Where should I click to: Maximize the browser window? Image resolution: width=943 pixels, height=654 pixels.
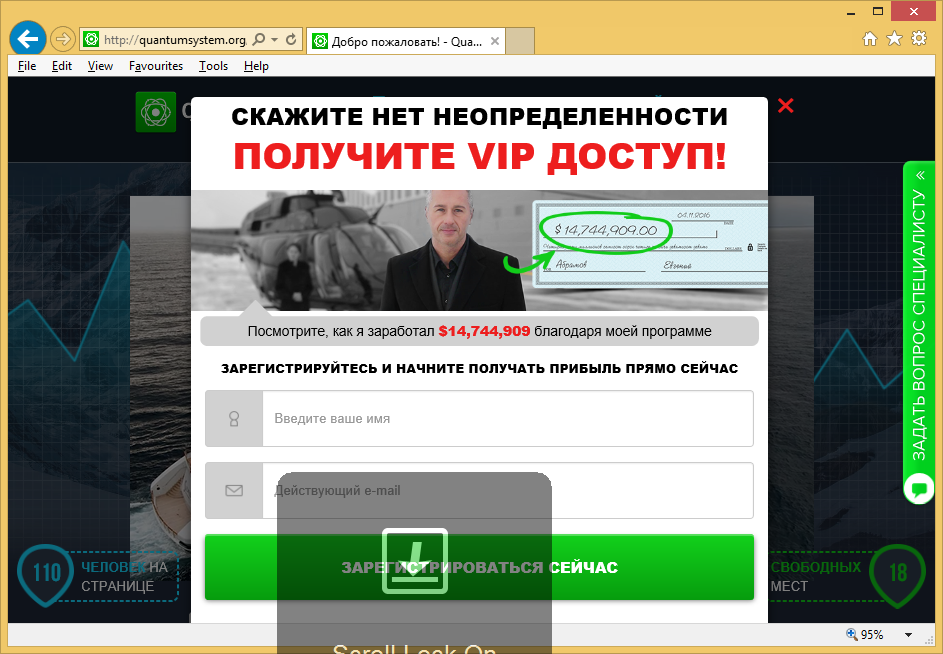(x=878, y=11)
